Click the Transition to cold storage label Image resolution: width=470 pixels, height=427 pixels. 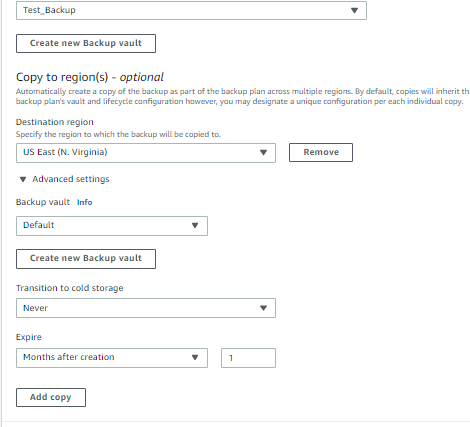tap(70, 288)
